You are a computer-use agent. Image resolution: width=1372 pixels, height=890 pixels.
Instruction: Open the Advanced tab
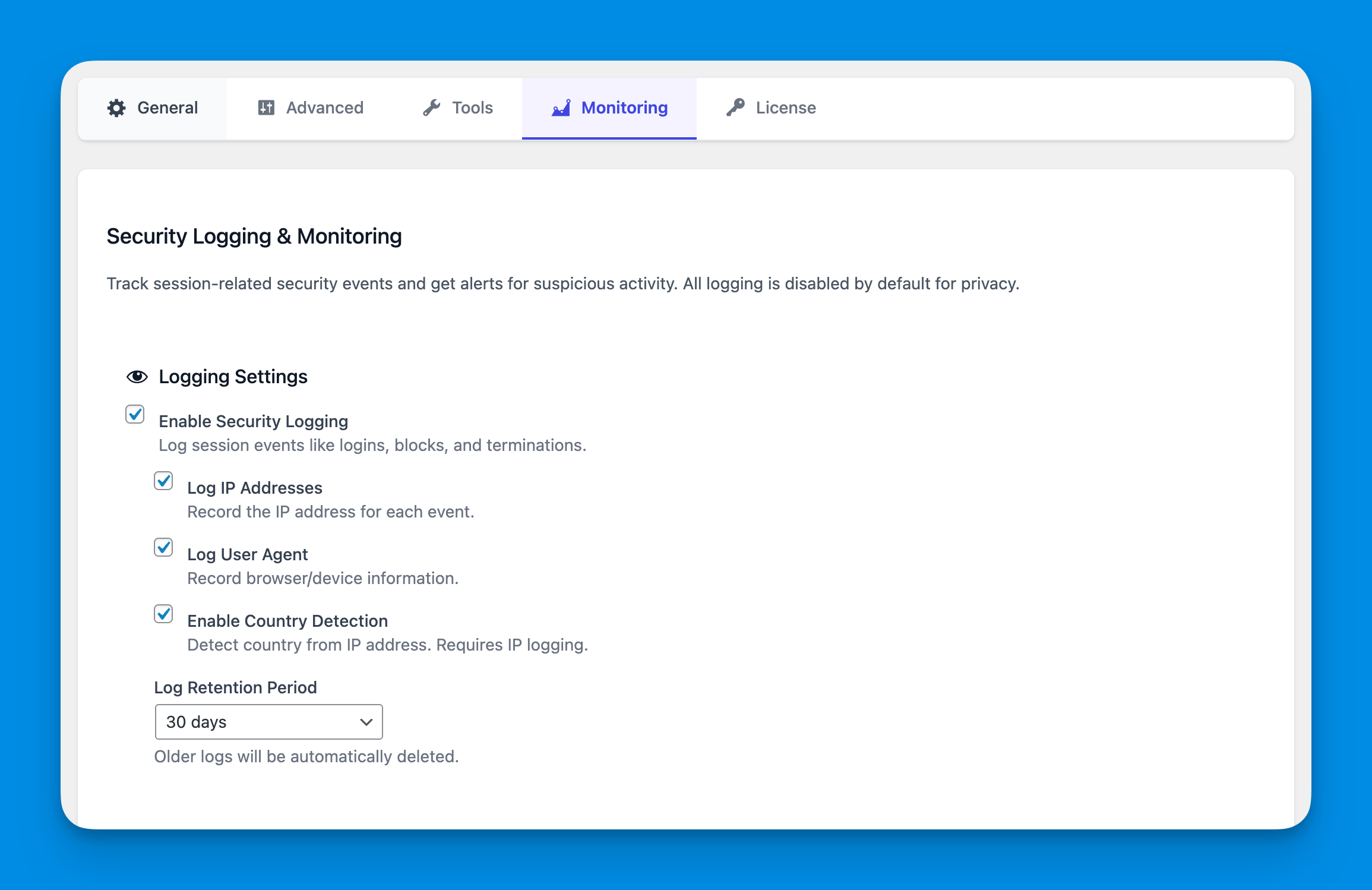point(324,108)
